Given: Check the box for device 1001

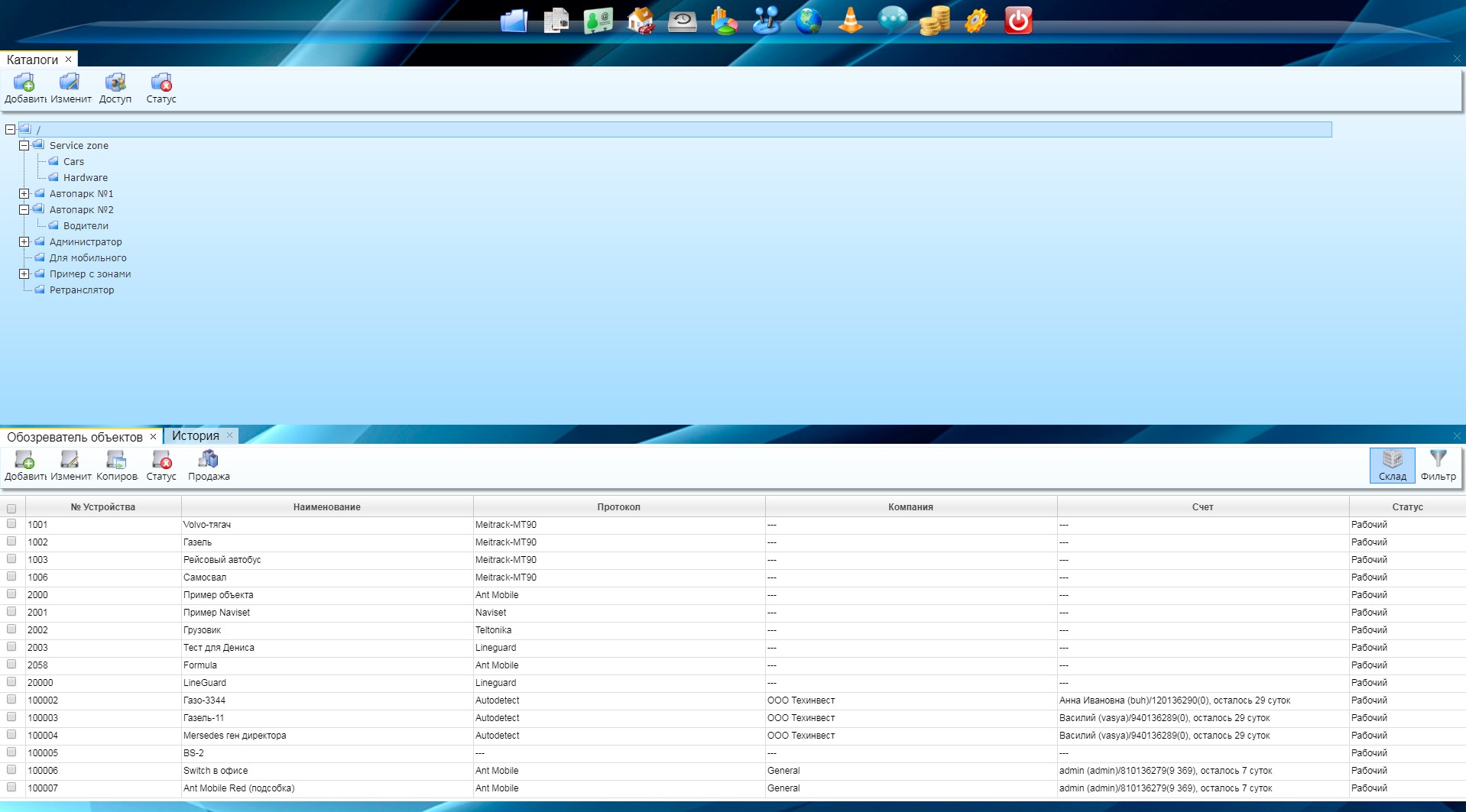Looking at the screenshot, I should [x=11, y=524].
